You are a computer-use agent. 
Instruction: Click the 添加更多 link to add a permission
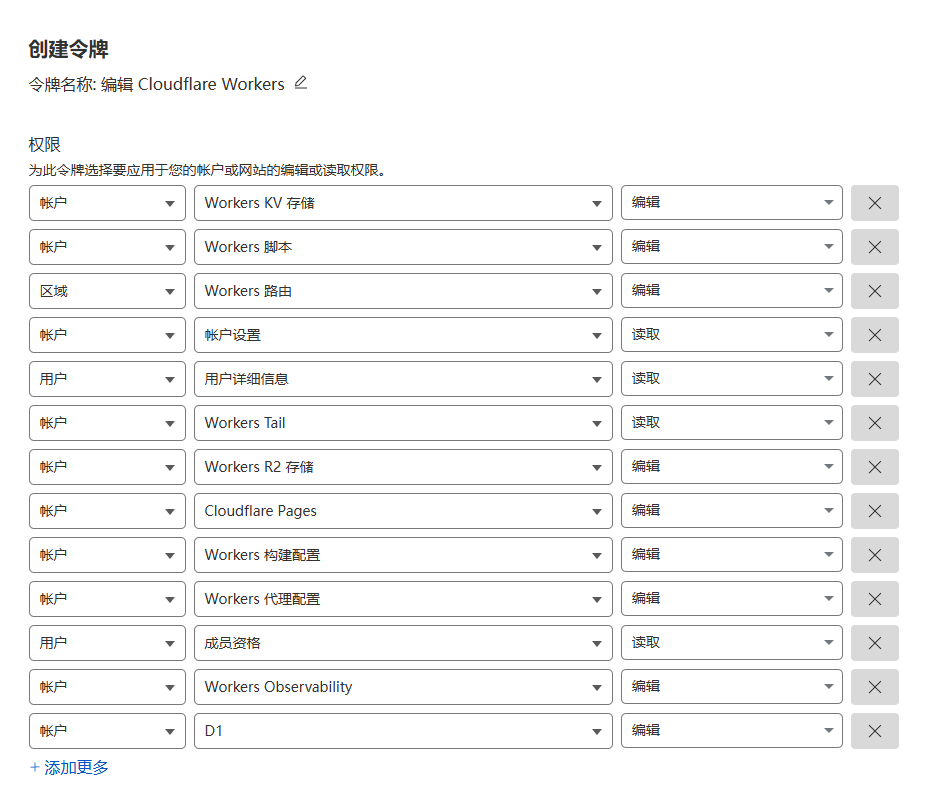coord(66,766)
